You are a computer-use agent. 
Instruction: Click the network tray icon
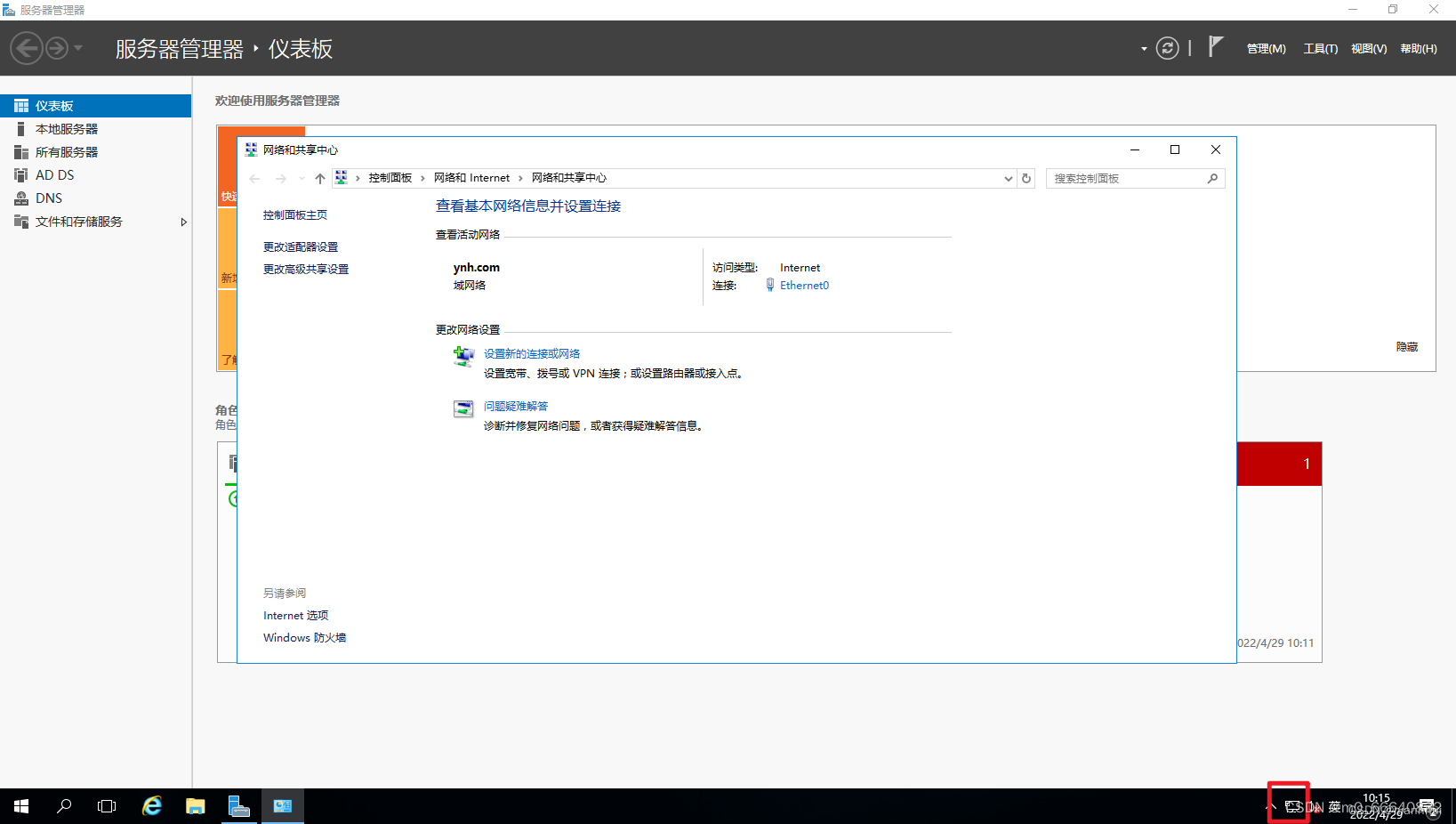(x=1291, y=807)
